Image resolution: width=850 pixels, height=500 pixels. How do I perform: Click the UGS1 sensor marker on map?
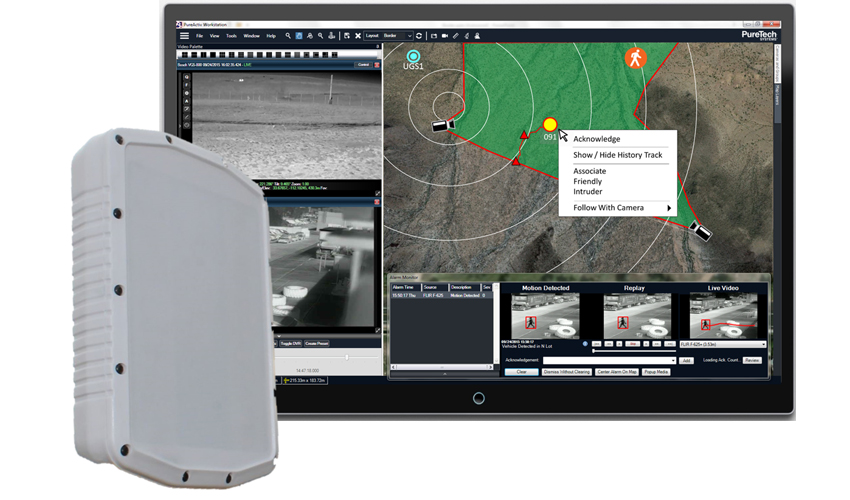click(413, 56)
